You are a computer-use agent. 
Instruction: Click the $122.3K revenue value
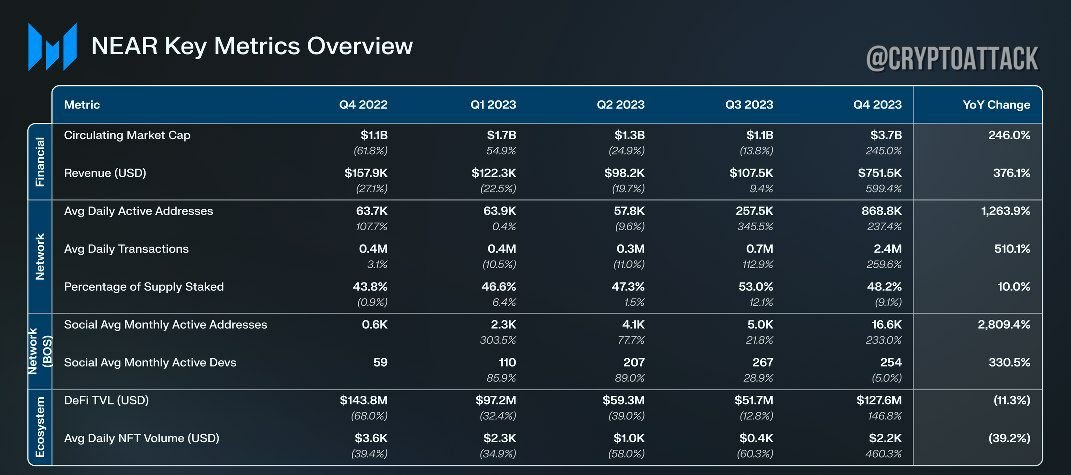click(x=494, y=174)
